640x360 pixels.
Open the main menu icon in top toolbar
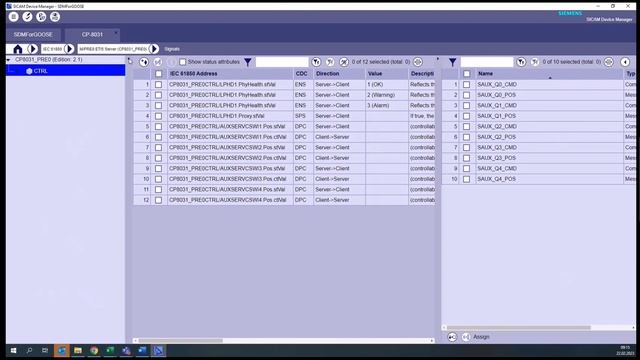13,17
